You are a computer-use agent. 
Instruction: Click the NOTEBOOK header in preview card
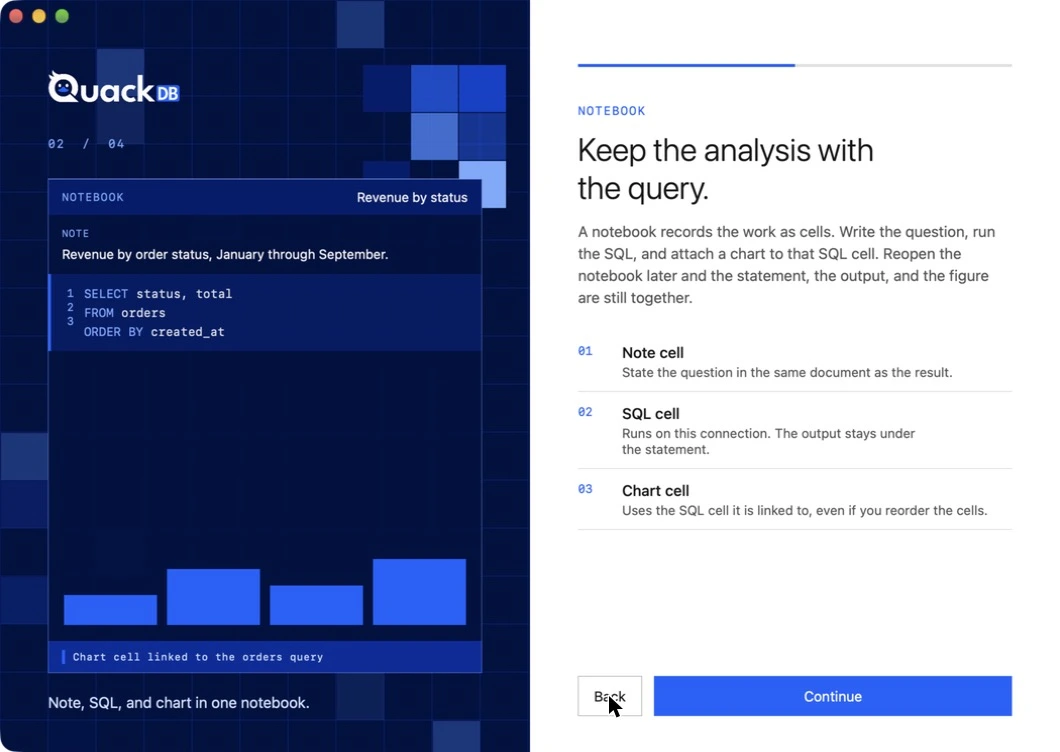pos(93,197)
